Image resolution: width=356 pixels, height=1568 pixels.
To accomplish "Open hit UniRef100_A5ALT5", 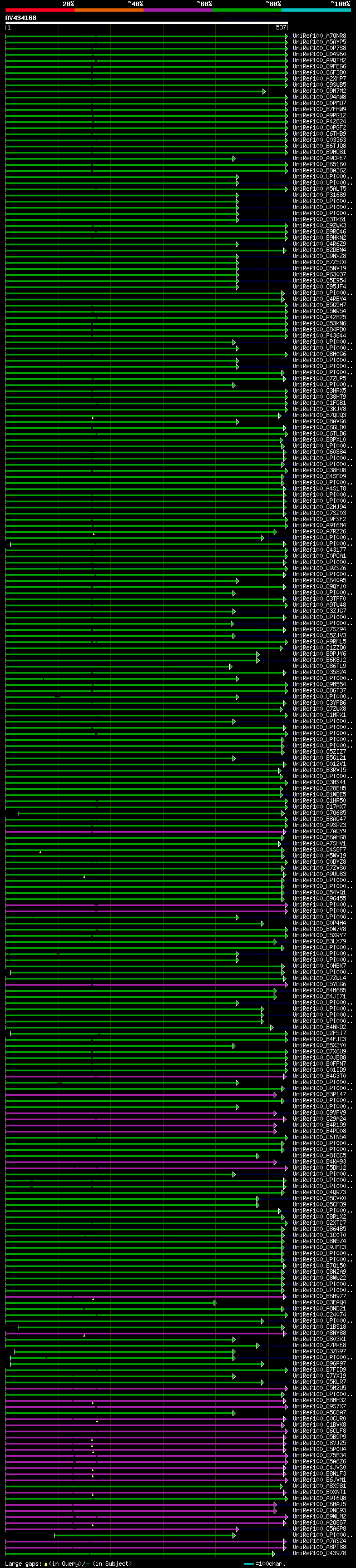I will pos(319,189).
